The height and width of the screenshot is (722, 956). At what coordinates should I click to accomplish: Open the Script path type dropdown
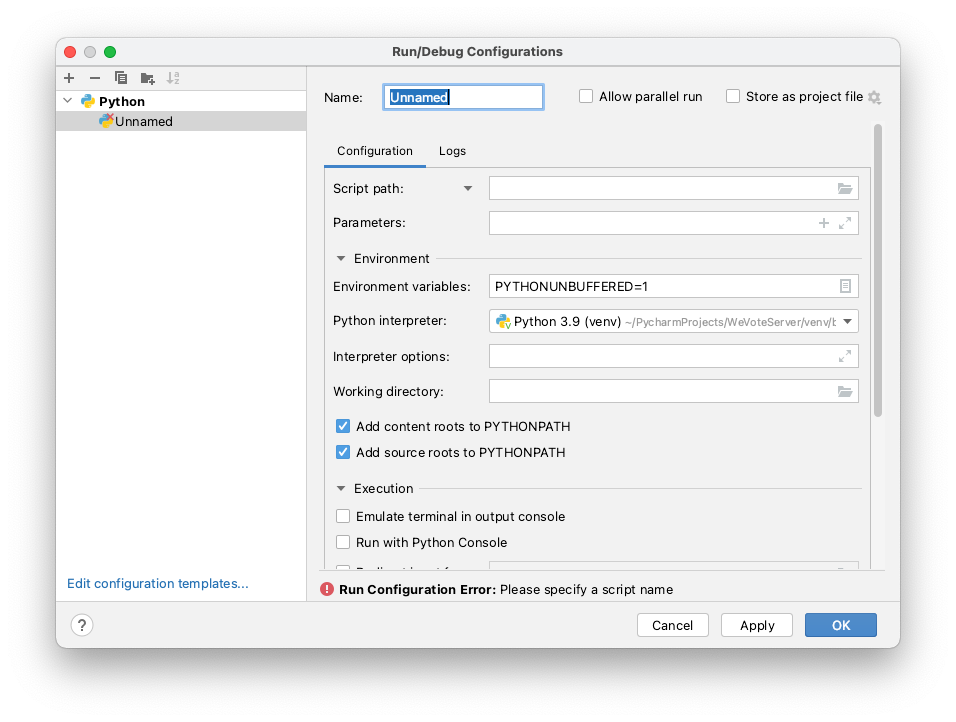pos(468,188)
